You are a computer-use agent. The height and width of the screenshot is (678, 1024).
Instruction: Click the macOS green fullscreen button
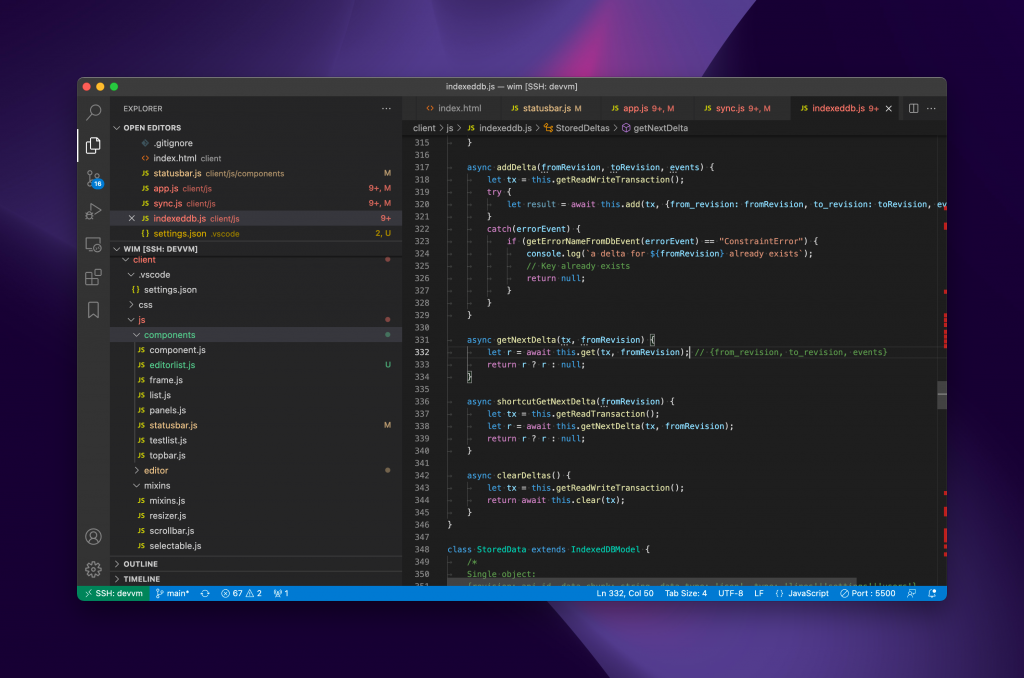point(114,86)
